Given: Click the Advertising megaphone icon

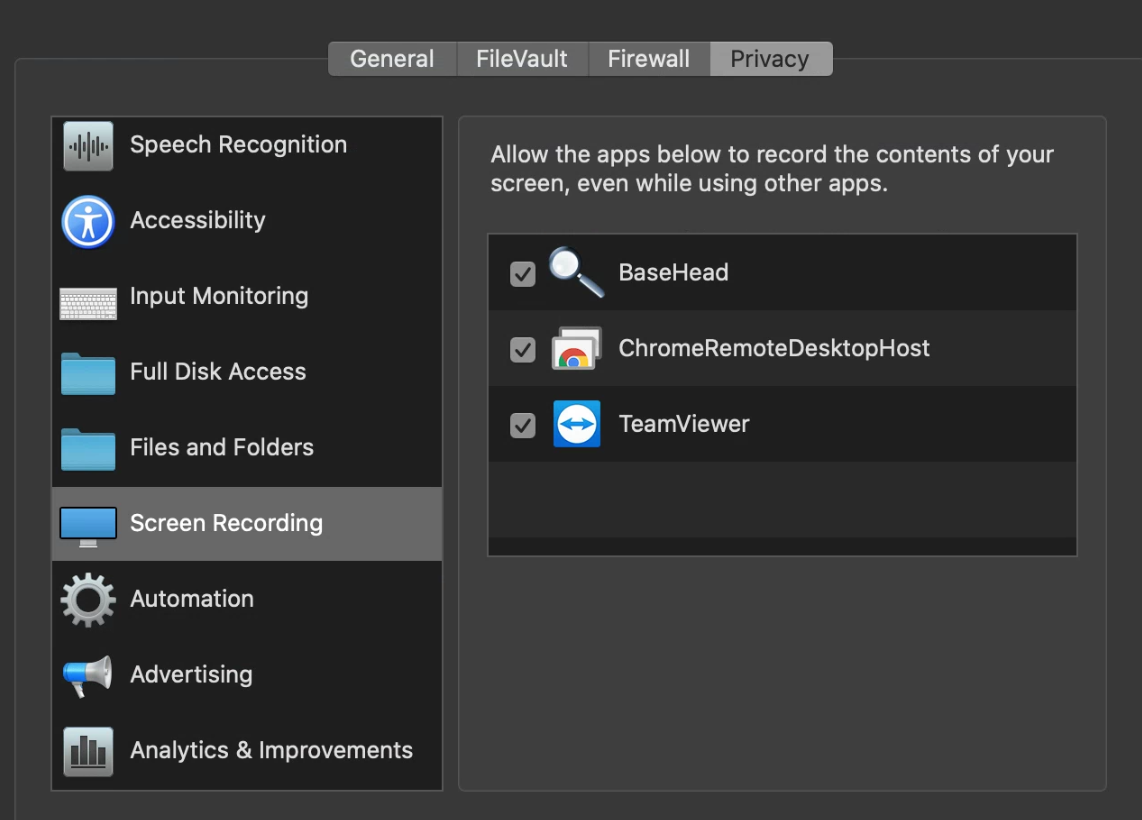Looking at the screenshot, I should point(87,676).
